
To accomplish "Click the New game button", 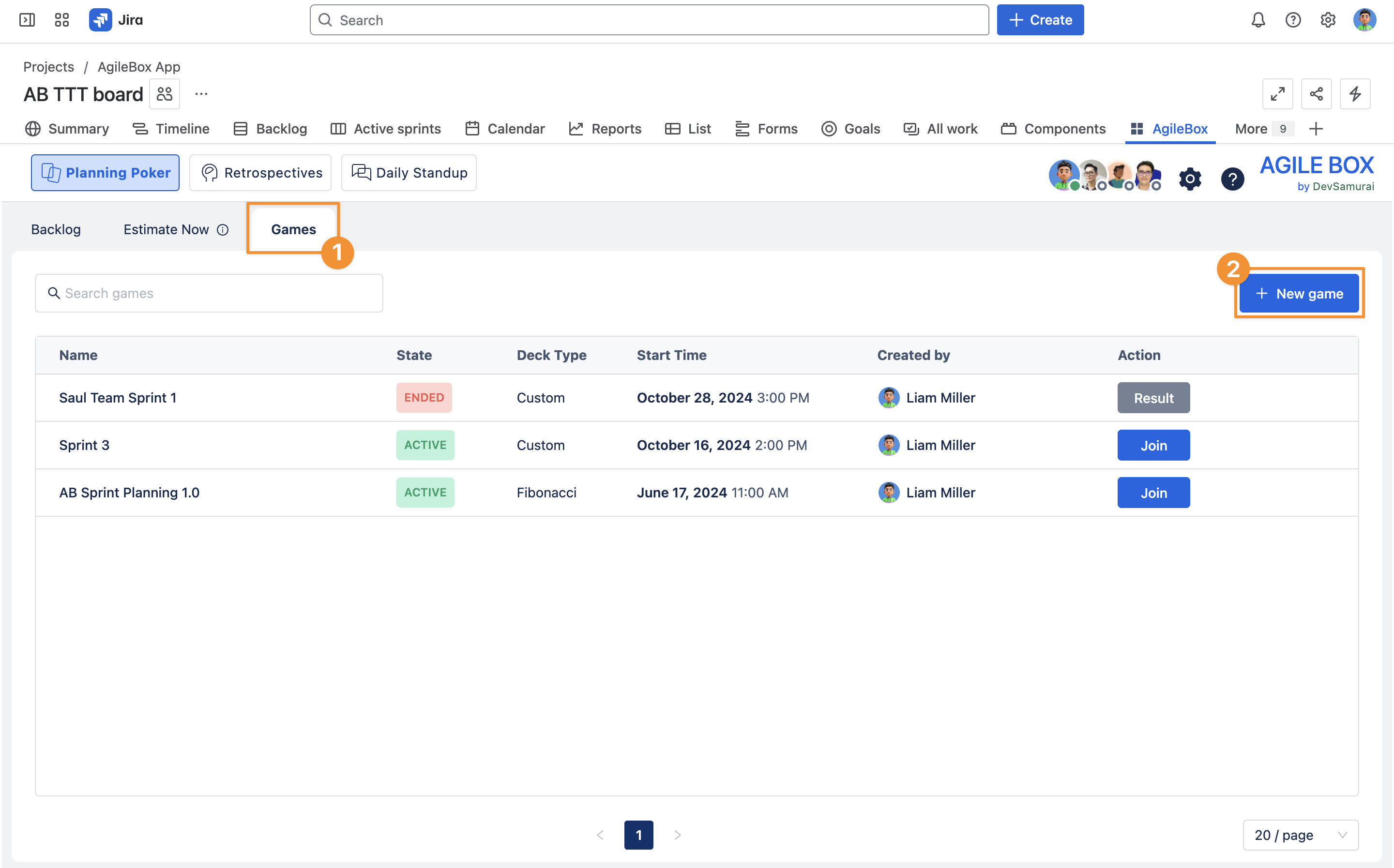I will coord(1299,294).
